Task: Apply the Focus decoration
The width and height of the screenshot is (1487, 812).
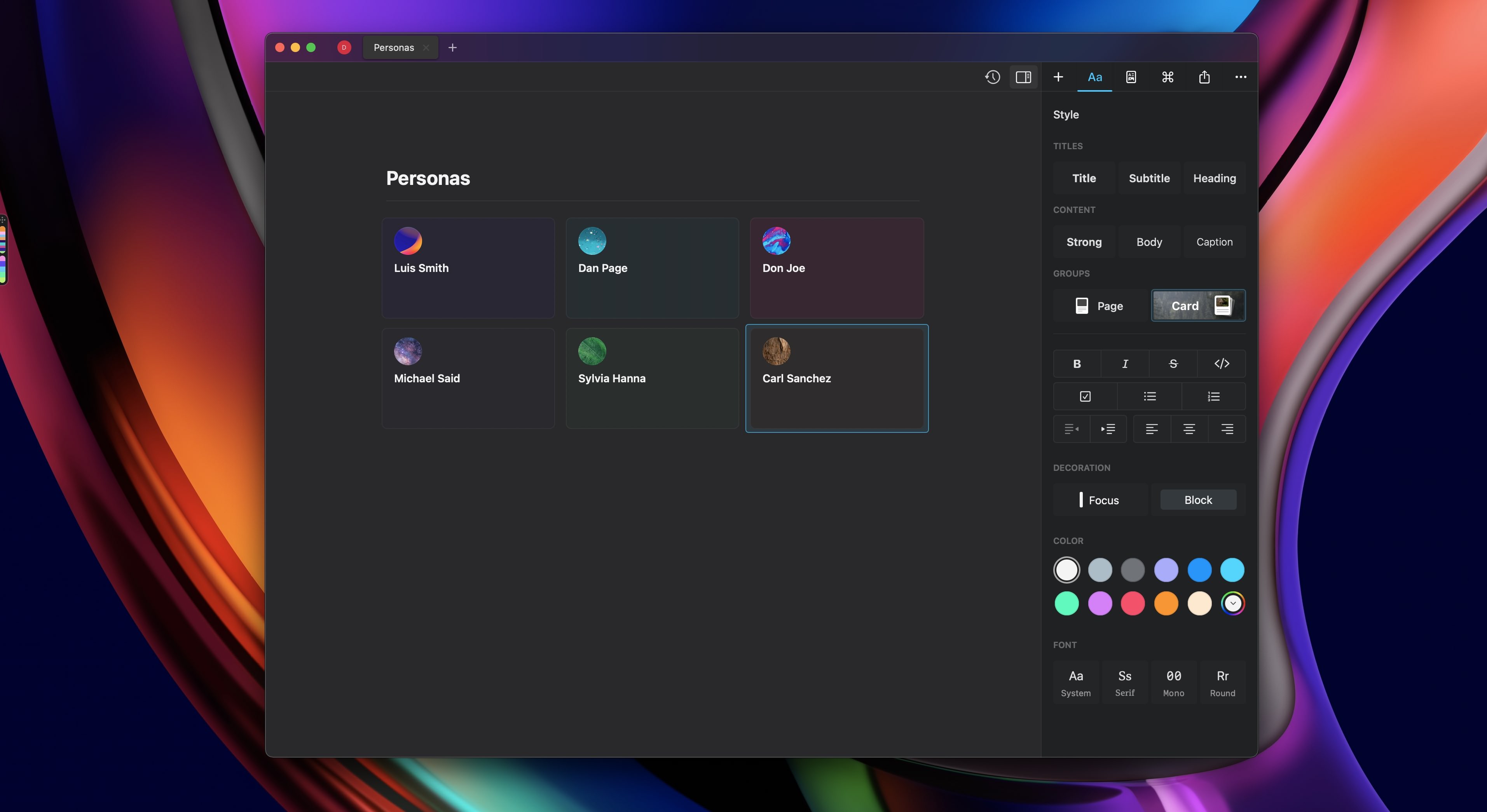Action: (1100, 500)
